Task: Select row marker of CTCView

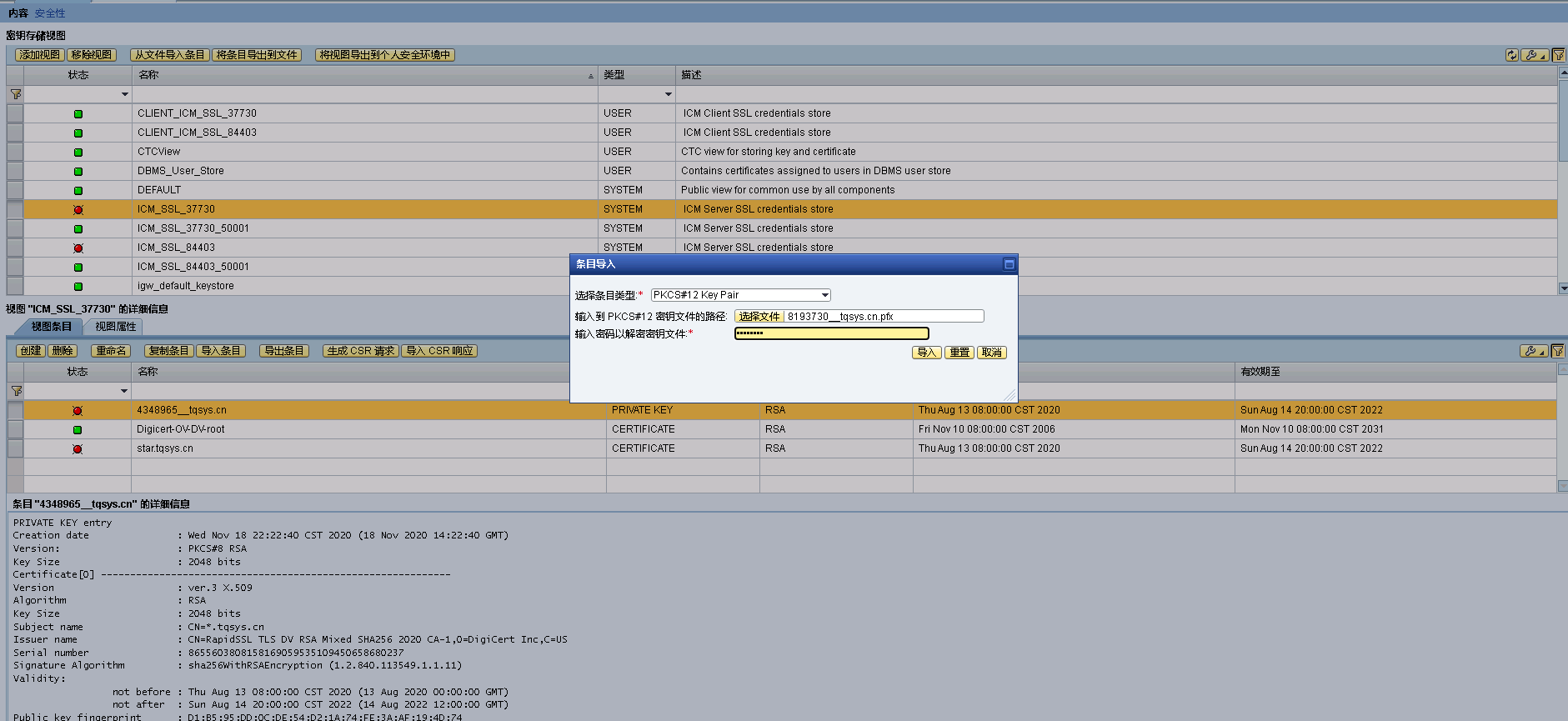Action: [15, 152]
